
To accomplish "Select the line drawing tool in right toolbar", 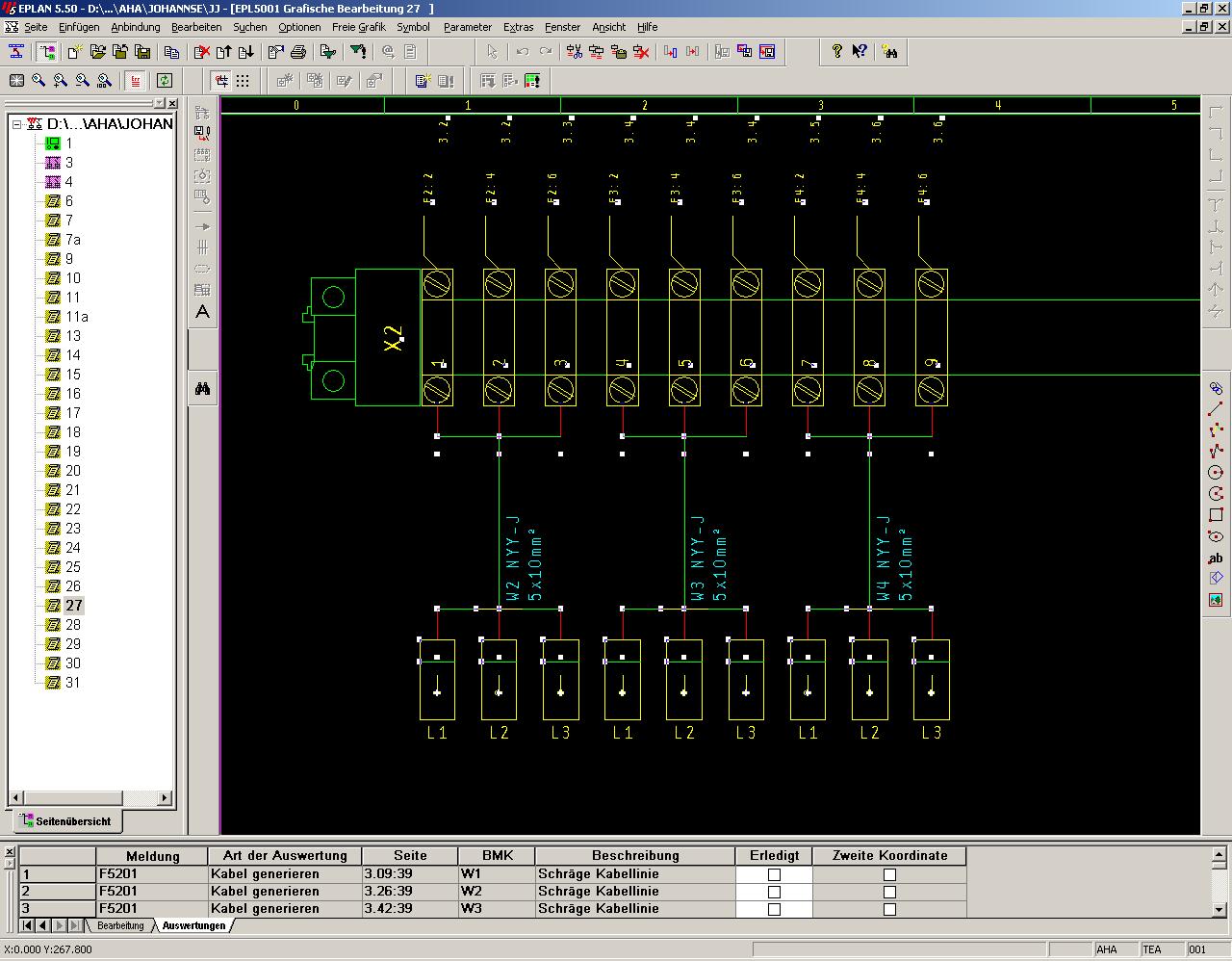I will tap(1216, 409).
